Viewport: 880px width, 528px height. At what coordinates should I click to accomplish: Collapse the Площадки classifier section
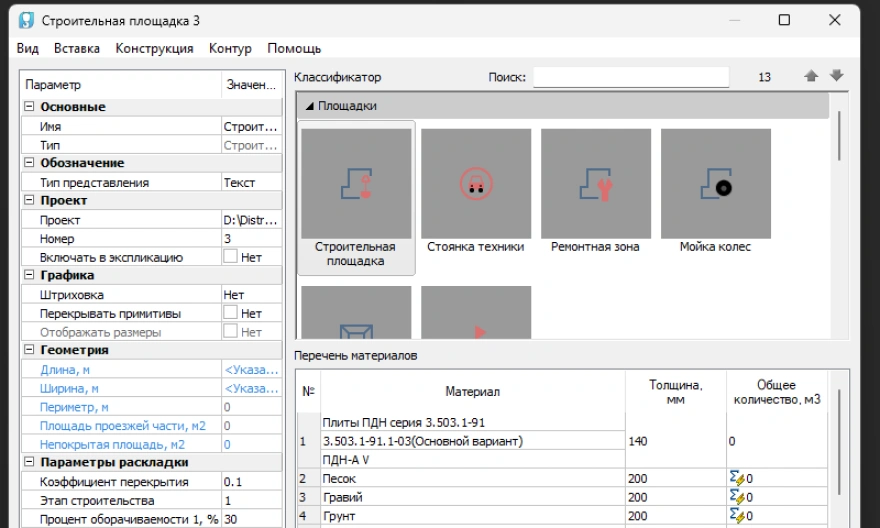[x=310, y=106]
